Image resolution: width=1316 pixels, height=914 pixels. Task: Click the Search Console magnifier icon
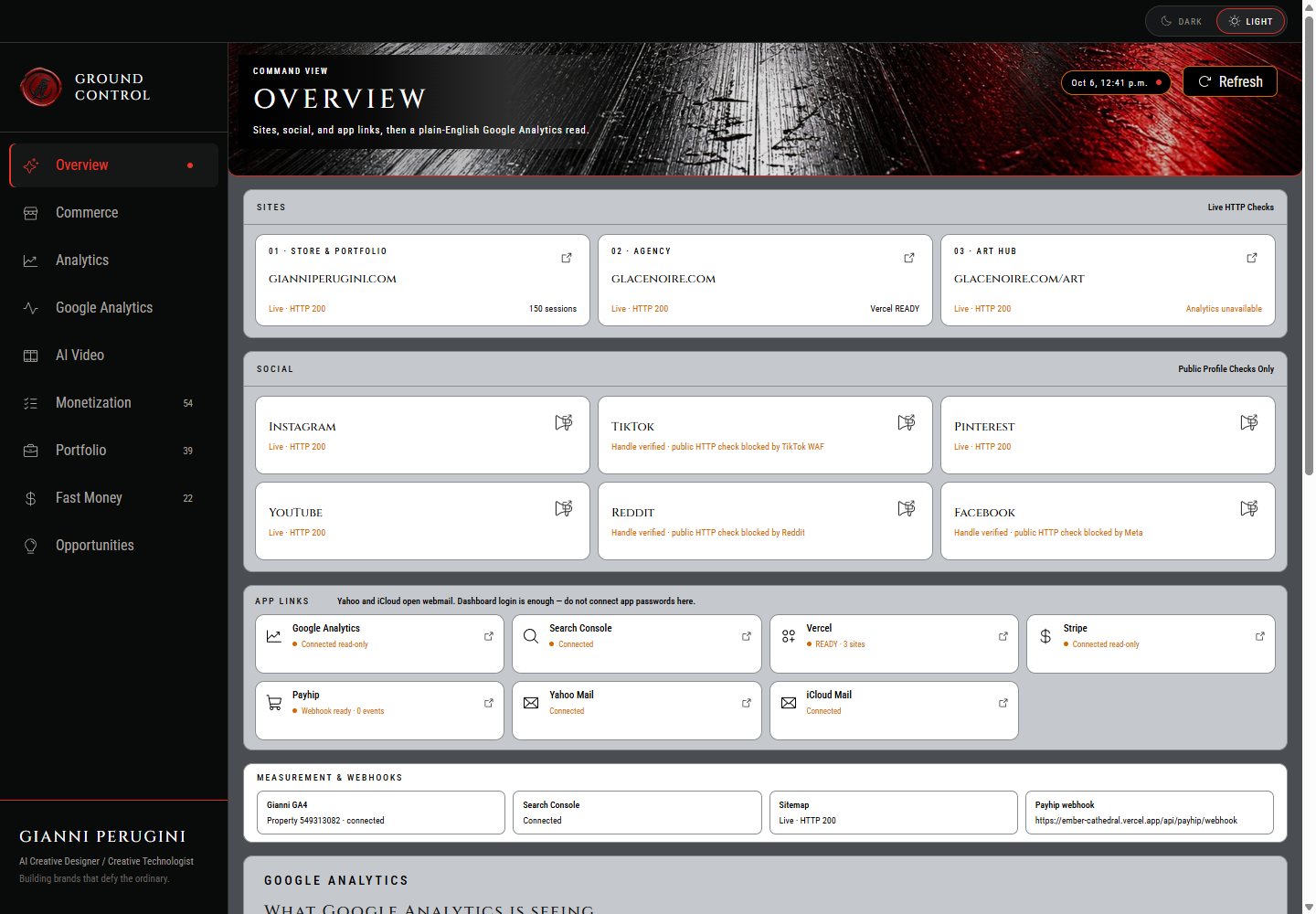click(531, 636)
